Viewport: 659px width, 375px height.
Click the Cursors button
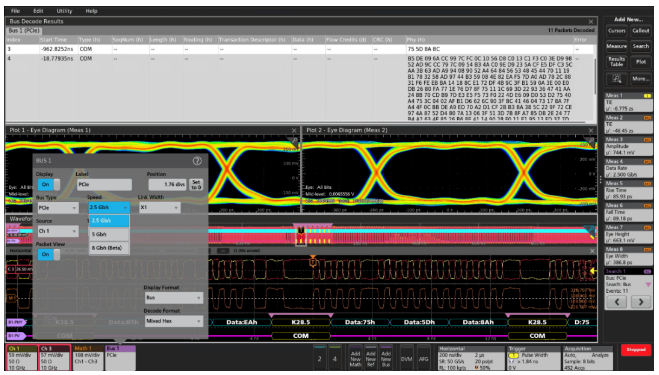pos(617,31)
